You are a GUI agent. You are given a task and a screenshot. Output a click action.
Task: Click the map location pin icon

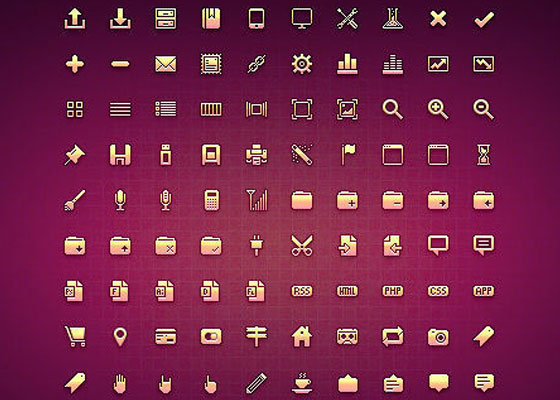(x=120, y=337)
